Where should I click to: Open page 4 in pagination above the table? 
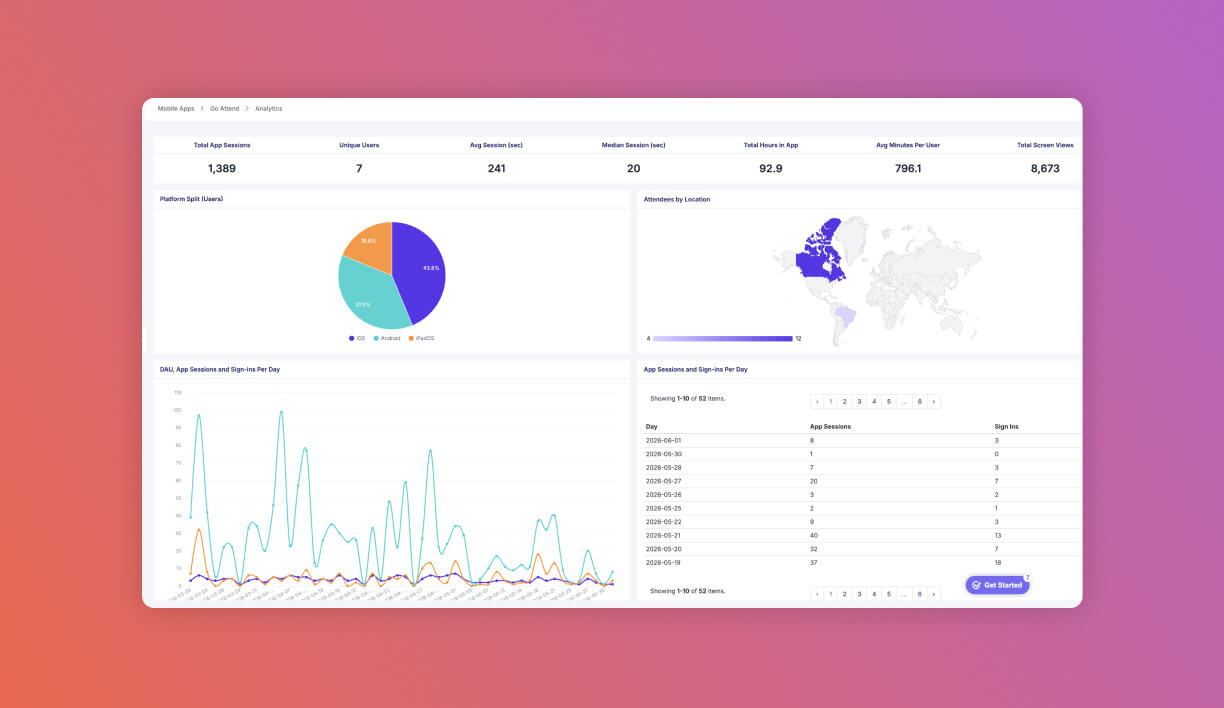tap(874, 402)
